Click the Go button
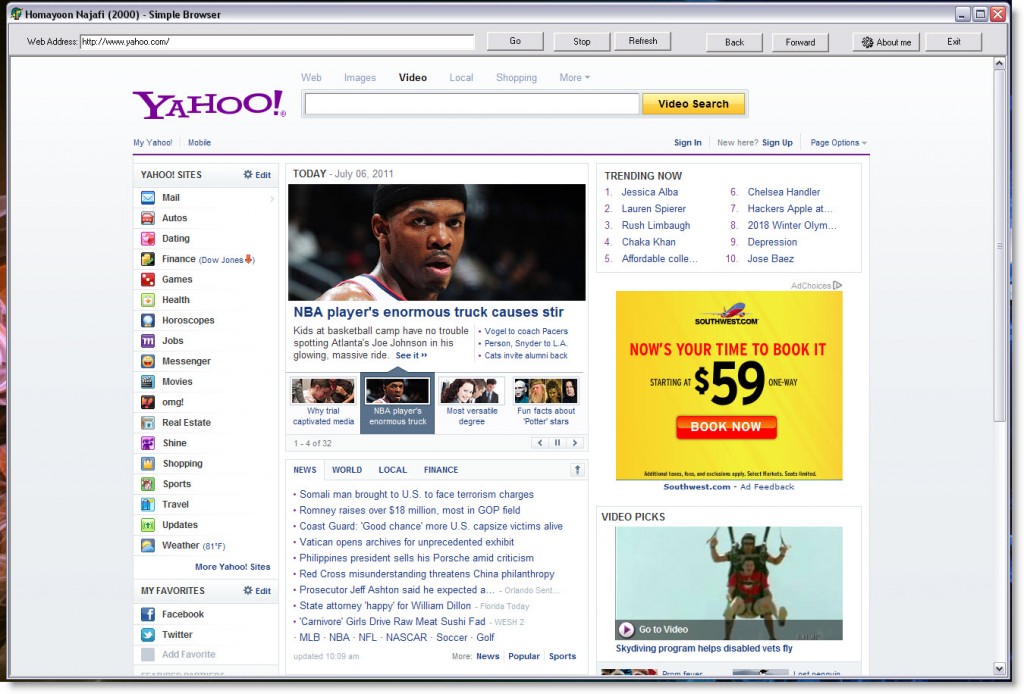The image size is (1024, 694). click(515, 41)
